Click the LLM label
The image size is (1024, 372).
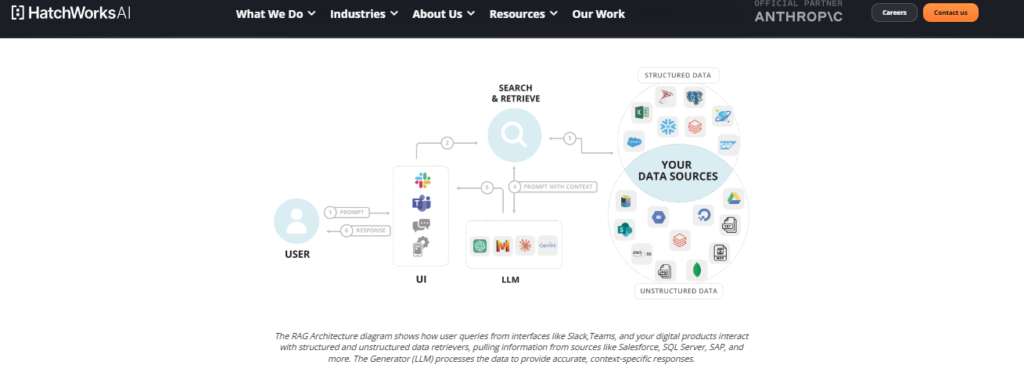[510, 280]
